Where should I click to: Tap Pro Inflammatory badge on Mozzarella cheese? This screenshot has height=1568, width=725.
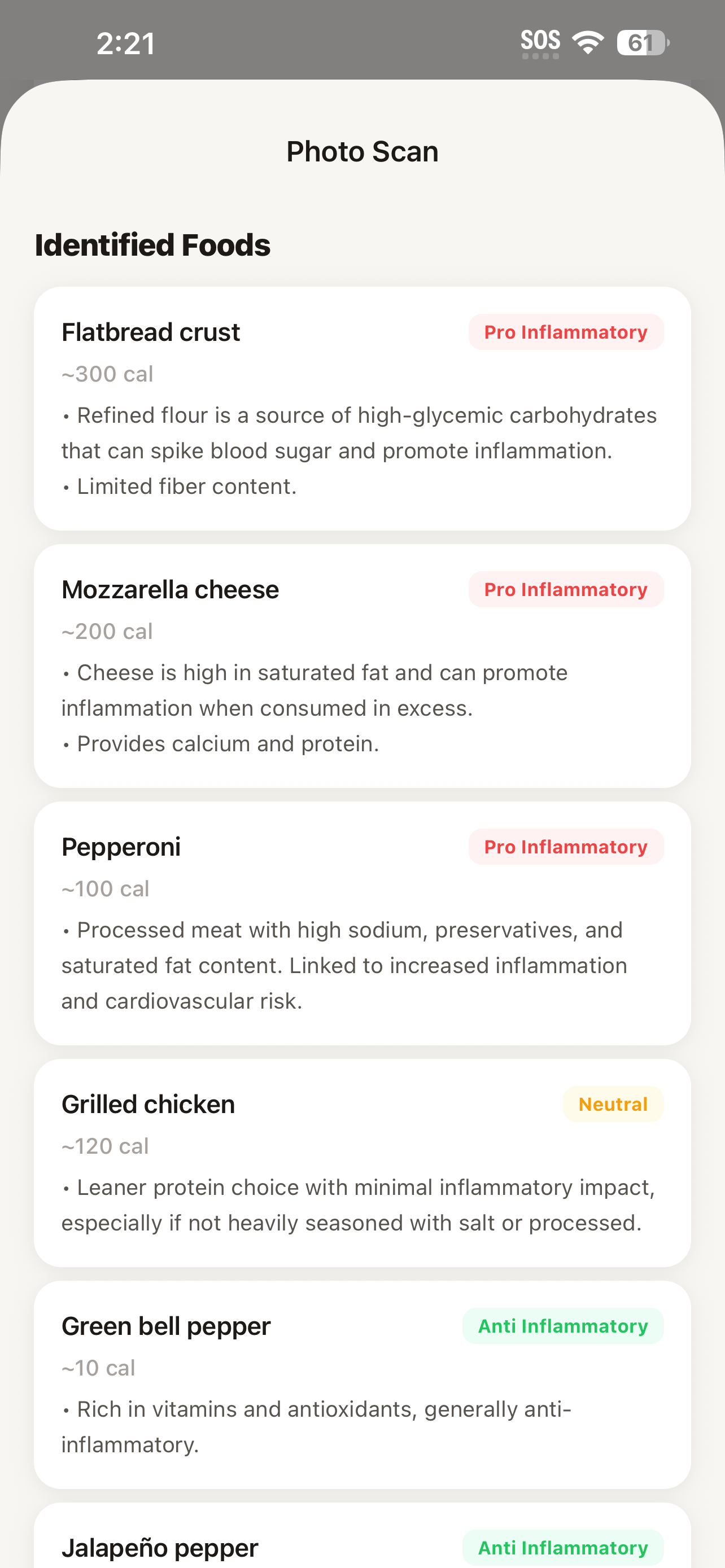(566, 589)
